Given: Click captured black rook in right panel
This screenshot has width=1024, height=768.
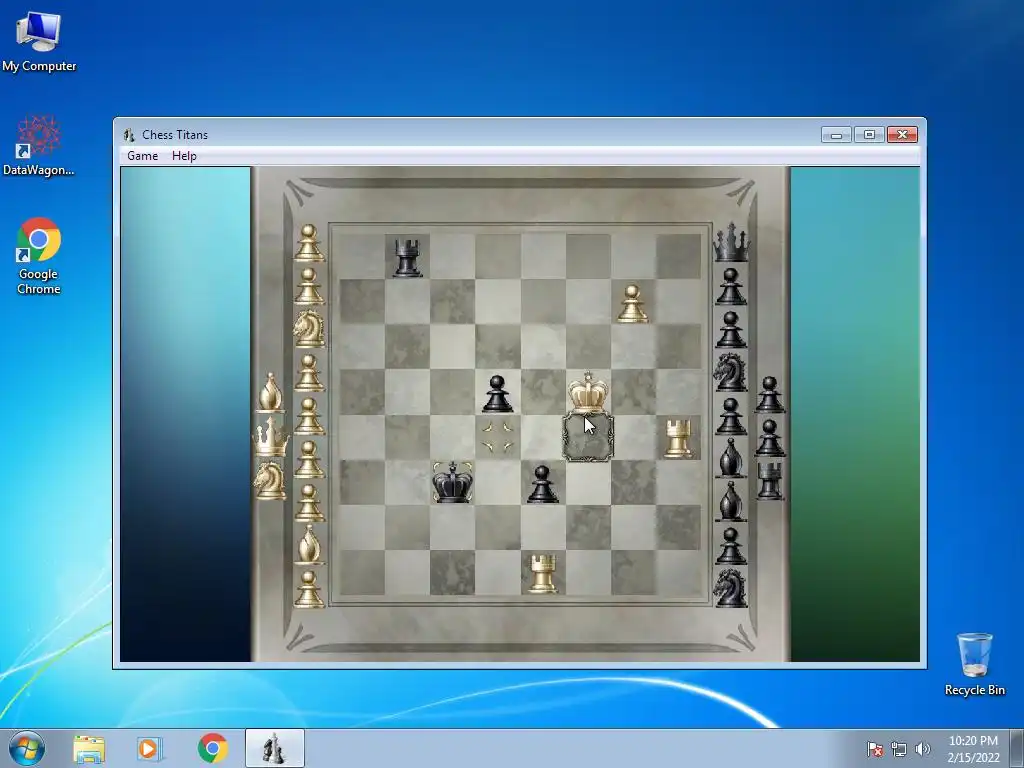Looking at the screenshot, I should tap(770, 481).
